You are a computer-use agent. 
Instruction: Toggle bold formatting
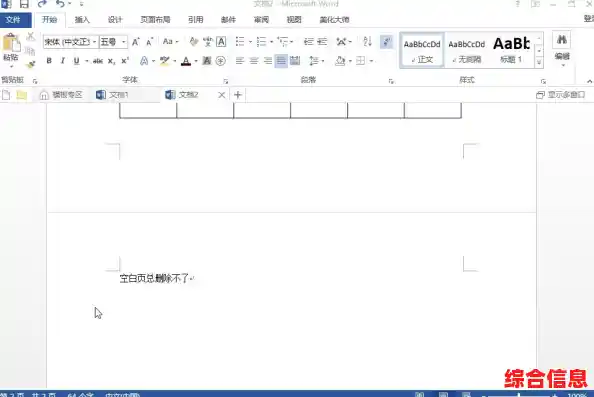[49, 61]
